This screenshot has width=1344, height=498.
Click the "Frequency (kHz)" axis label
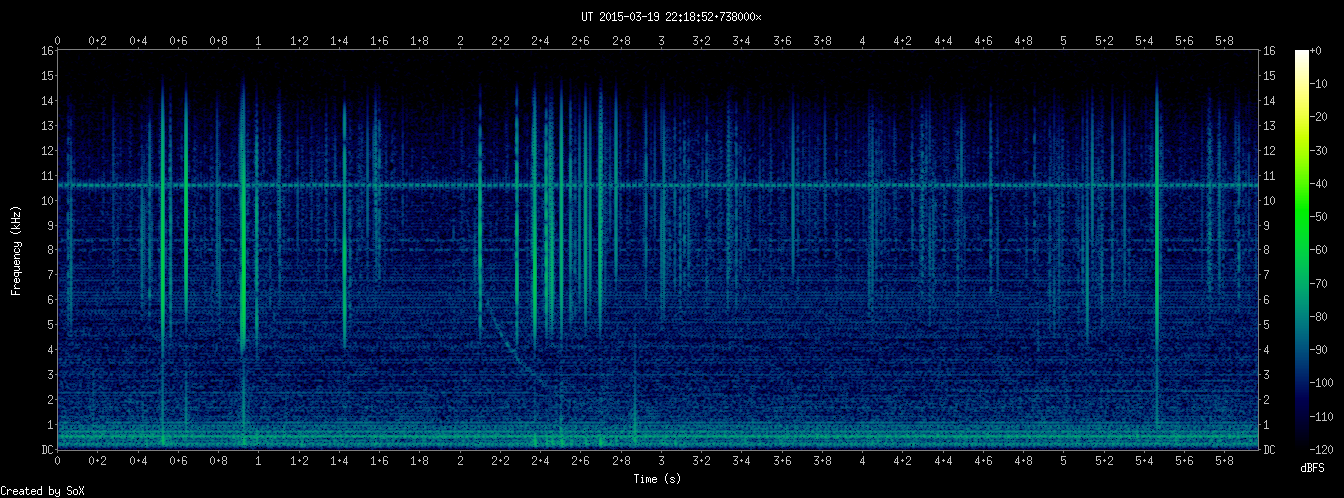16,250
